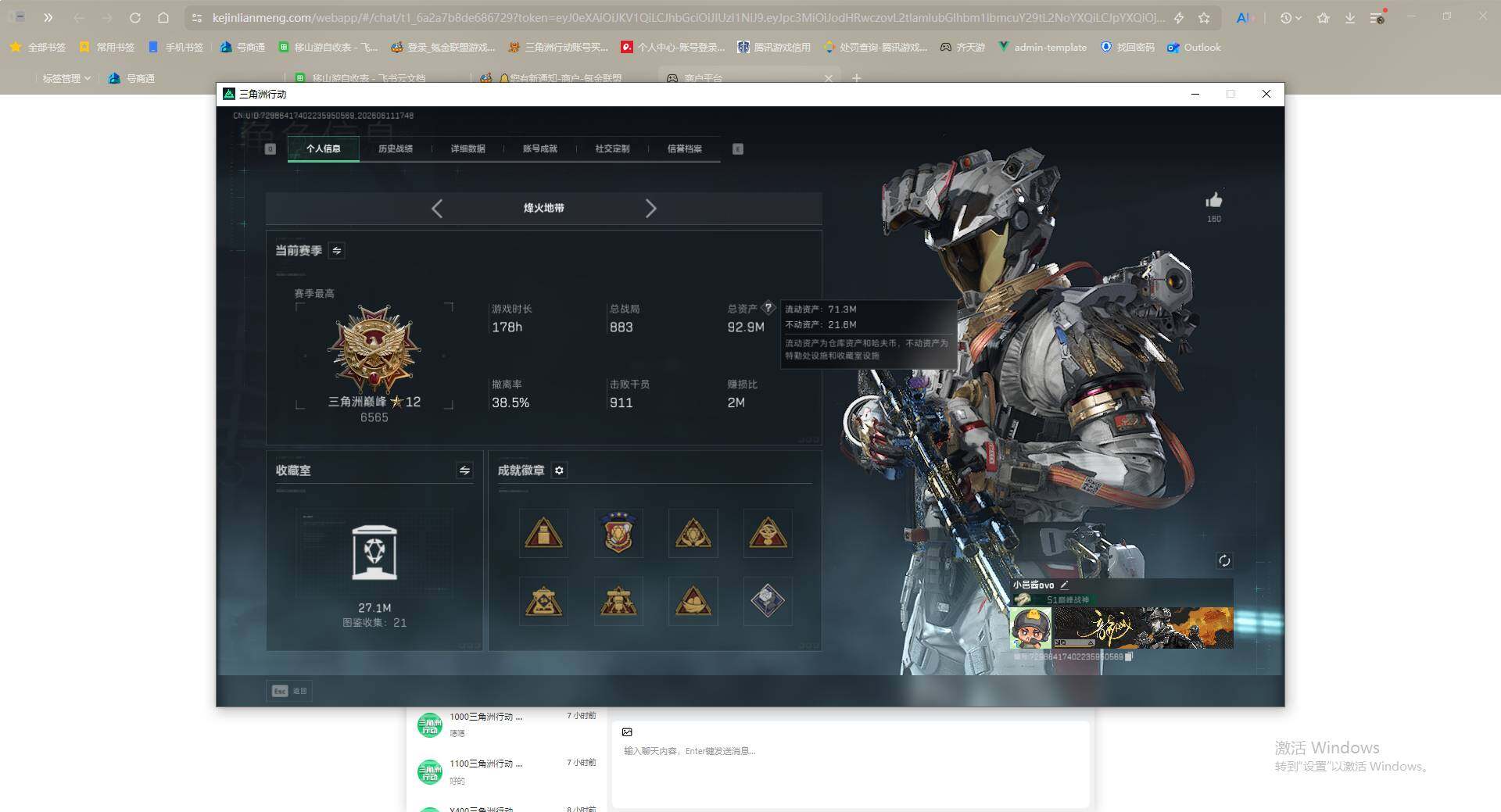Viewport: 1501px width, 812px height.
Task: Reload the browser page
Action: point(135,17)
